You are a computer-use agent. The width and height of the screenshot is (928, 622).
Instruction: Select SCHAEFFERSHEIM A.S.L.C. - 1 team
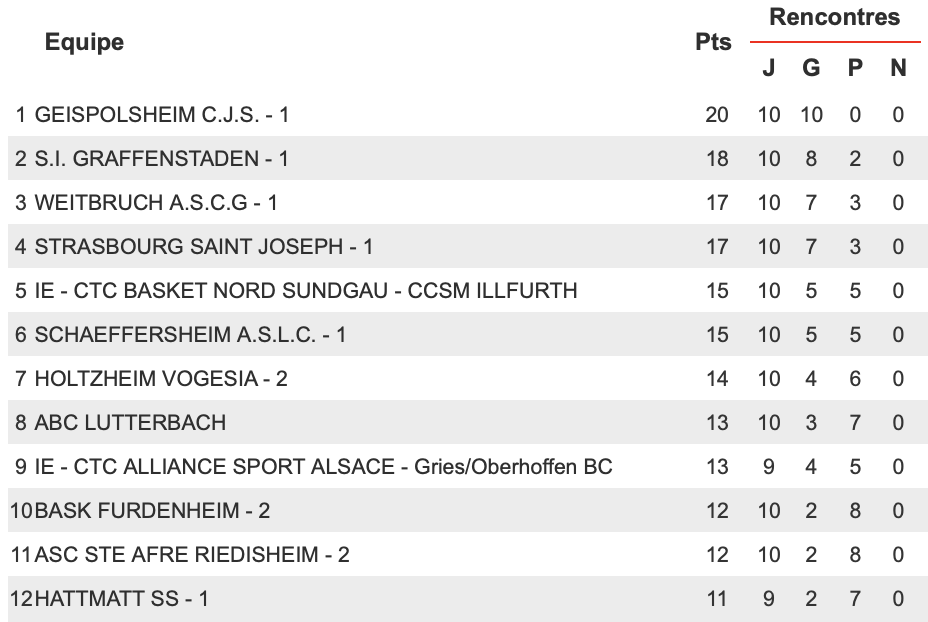190,334
